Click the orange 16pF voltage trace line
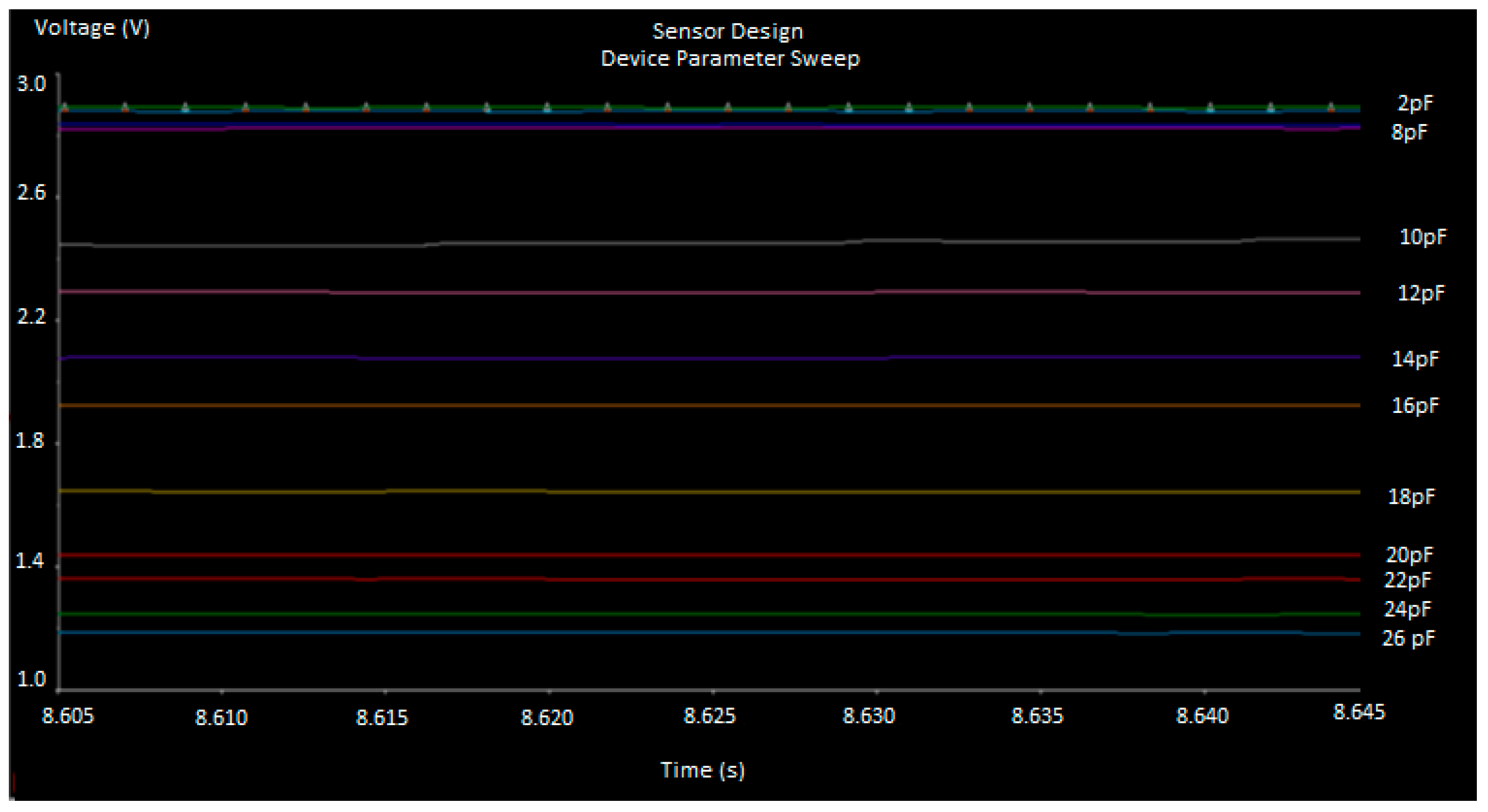Viewport: 1488px width, 812px height. 709,406
